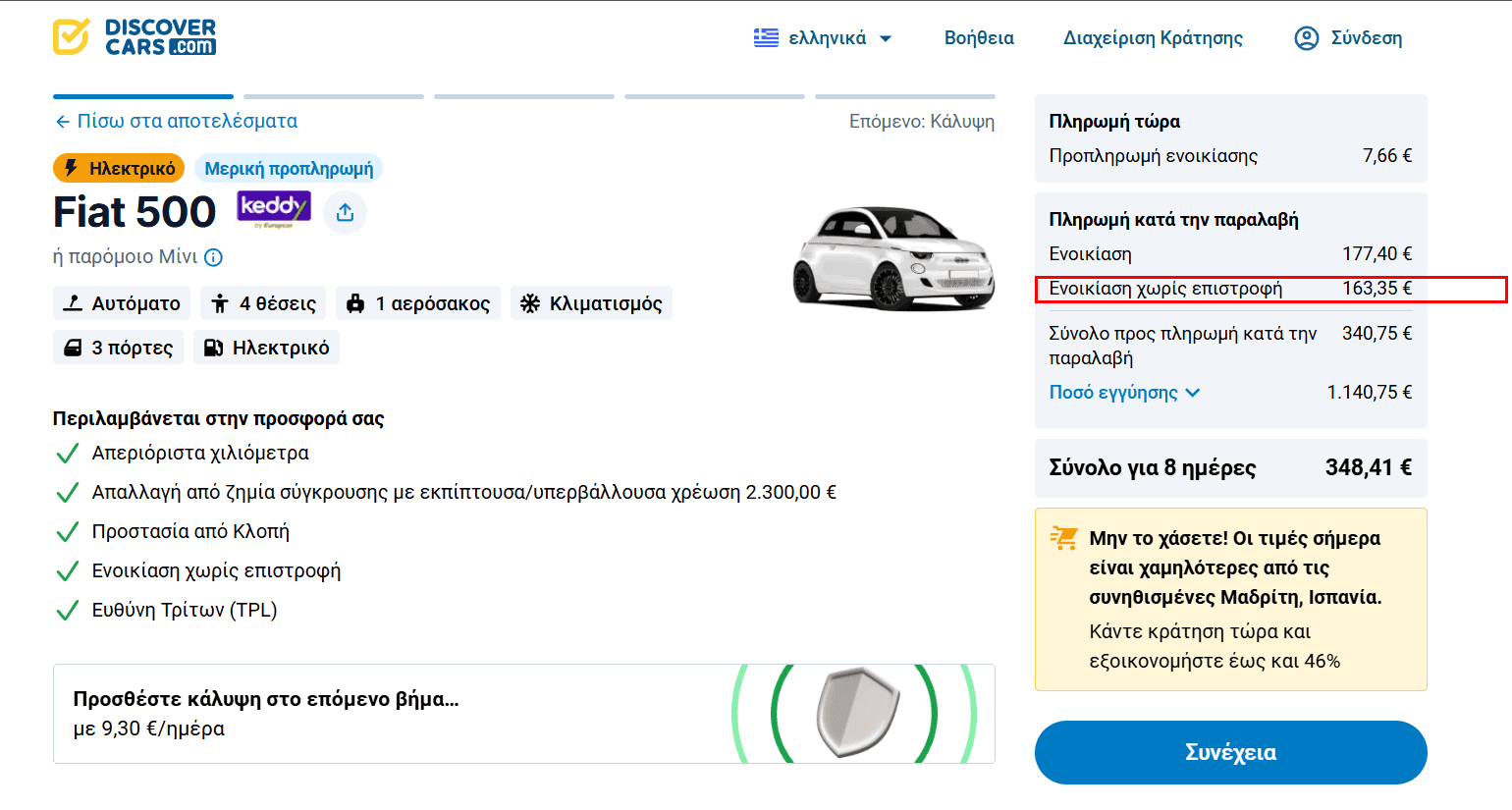The image size is (1512, 810).
Task: Click the DiscoverCars.com logo
Action: click(x=135, y=37)
